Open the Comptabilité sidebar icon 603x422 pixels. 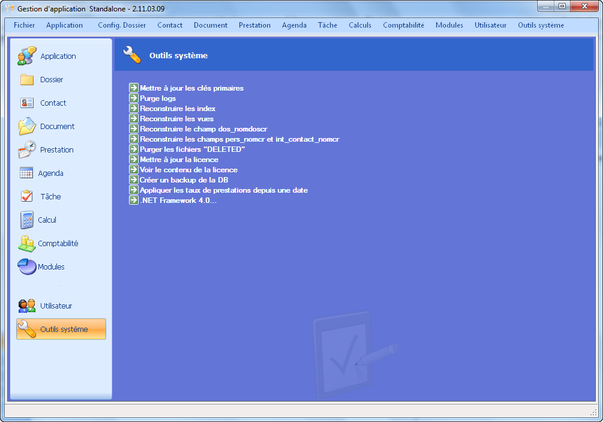(27, 243)
